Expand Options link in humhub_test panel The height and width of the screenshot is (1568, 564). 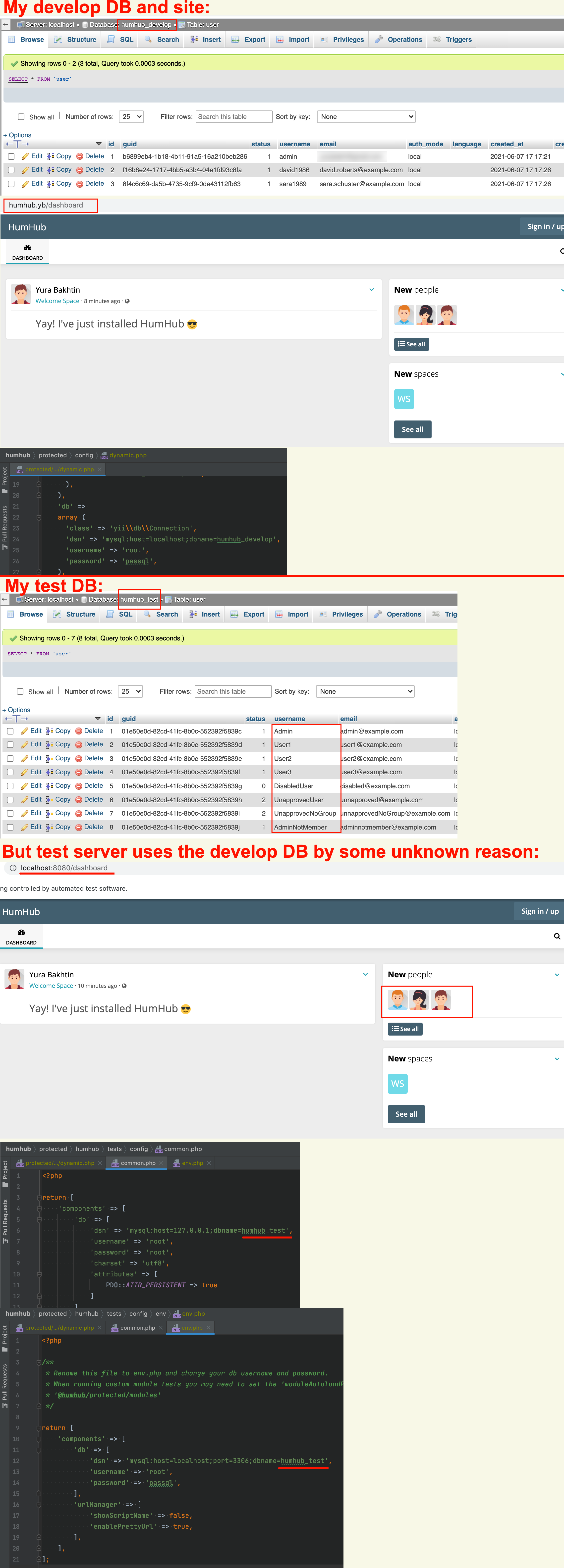coord(16,710)
